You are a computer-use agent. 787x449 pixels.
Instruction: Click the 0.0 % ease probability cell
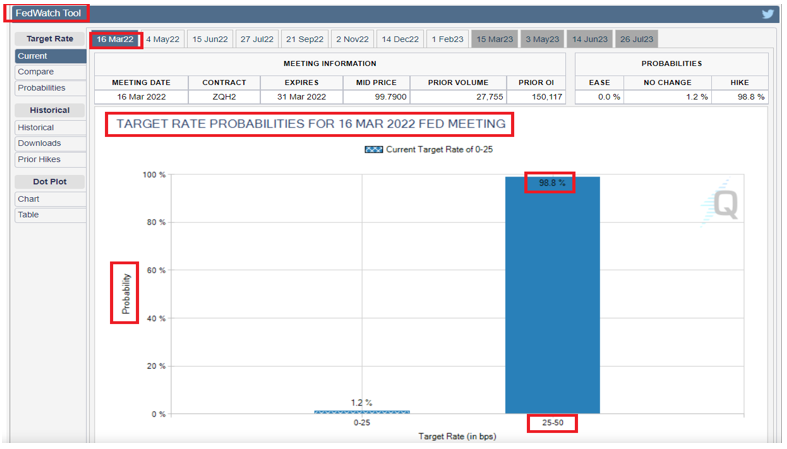[x=599, y=97]
